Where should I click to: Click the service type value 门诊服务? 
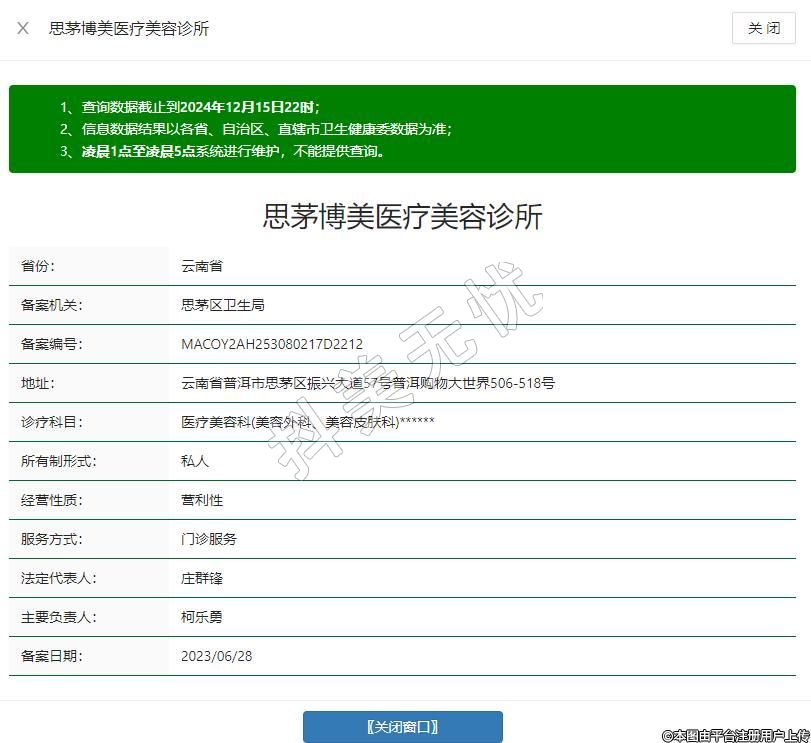[209, 539]
